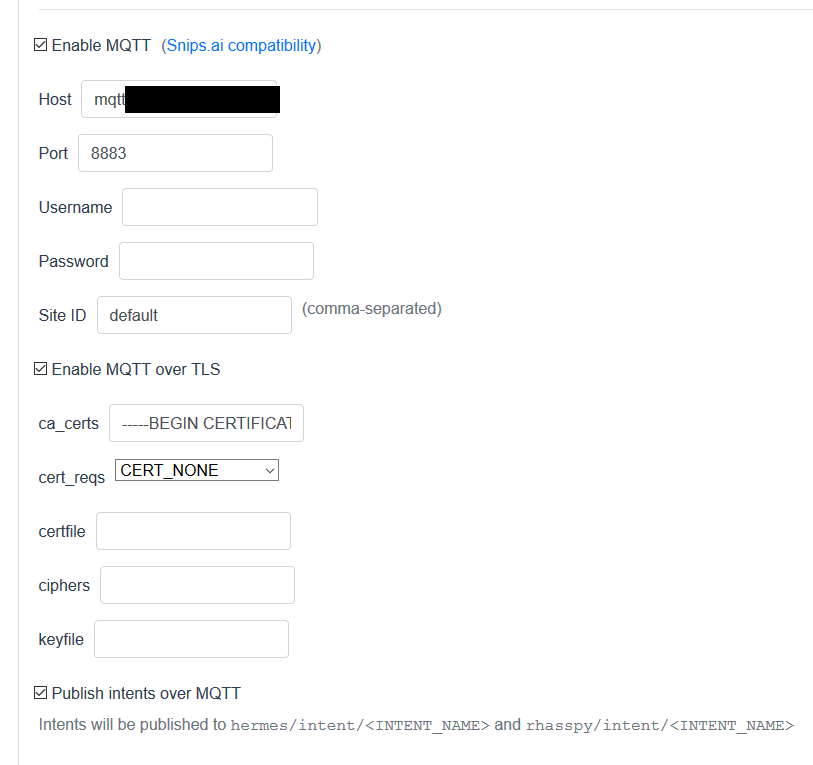
Task: Click the (comma-separated) hint text
Action: click(x=371, y=308)
